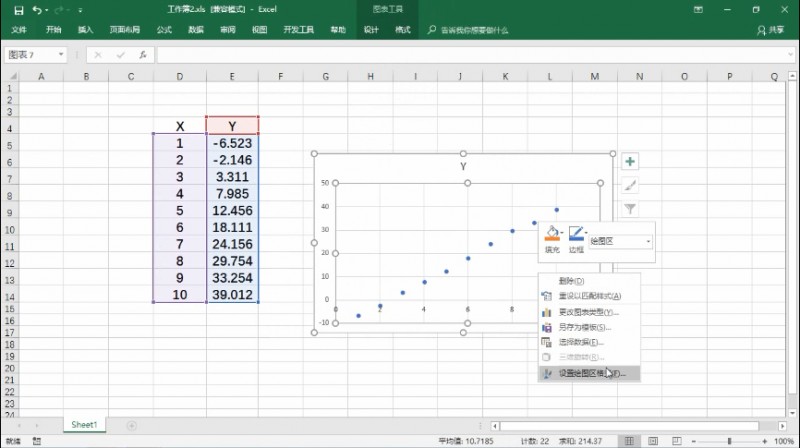Viewport: 800px width, 448px height.
Task: Click the X header cell D4
Action: point(180,126)
